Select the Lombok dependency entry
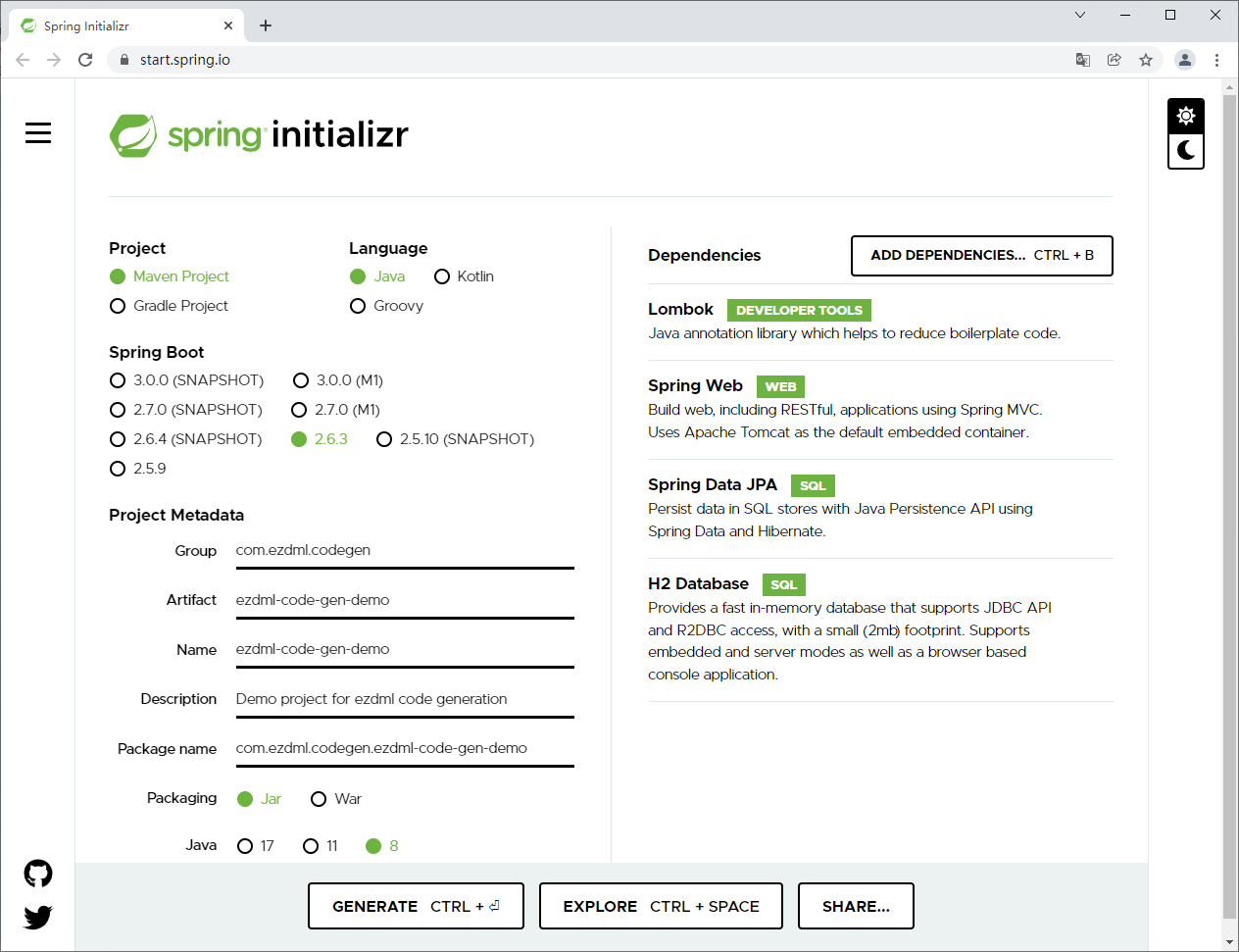This screenshot has height=952, width=1239. pyautogui.click(x=880, y=322)
